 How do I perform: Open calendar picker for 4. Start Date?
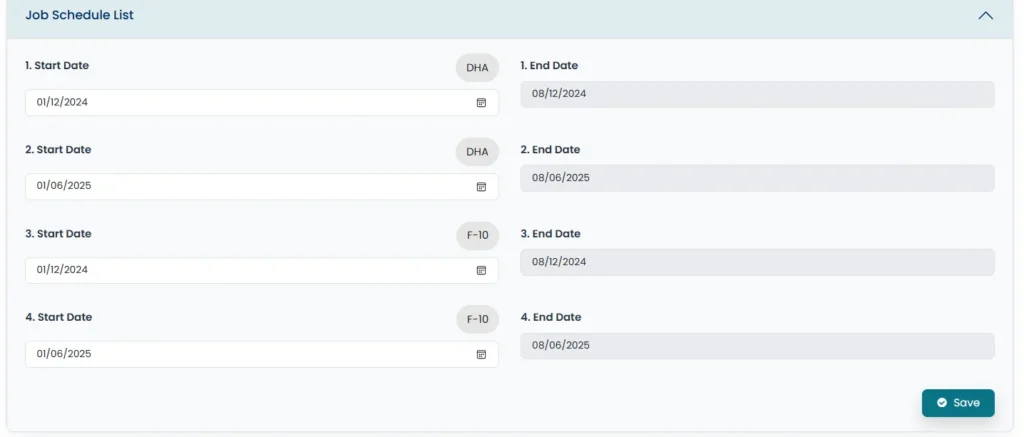[481, 355]
